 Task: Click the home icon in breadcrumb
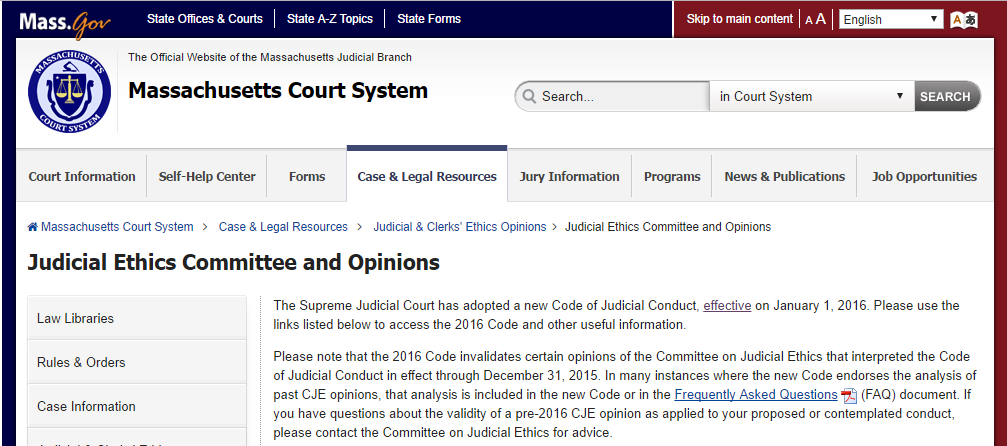coord(33,227)
